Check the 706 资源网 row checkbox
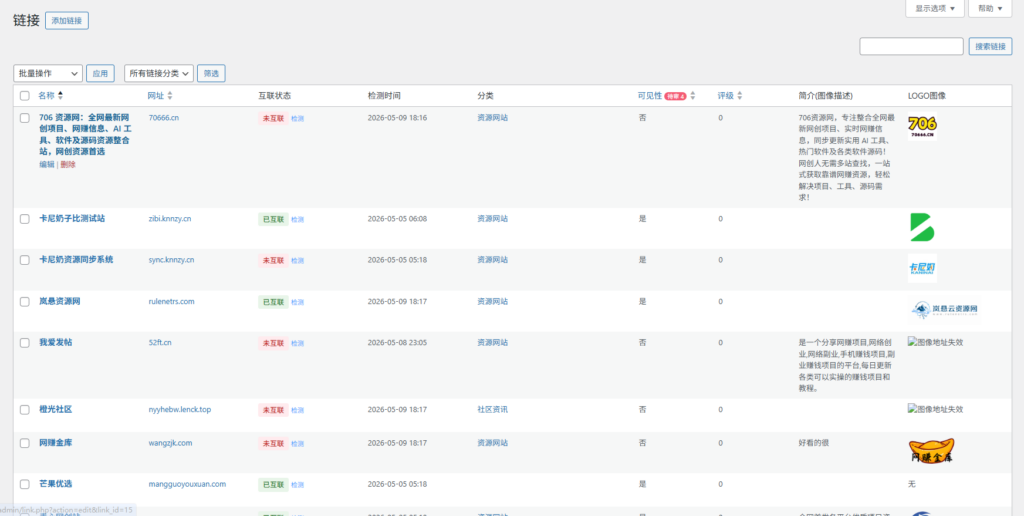This screenshot has height=516, width=1024. click(25, 118)
